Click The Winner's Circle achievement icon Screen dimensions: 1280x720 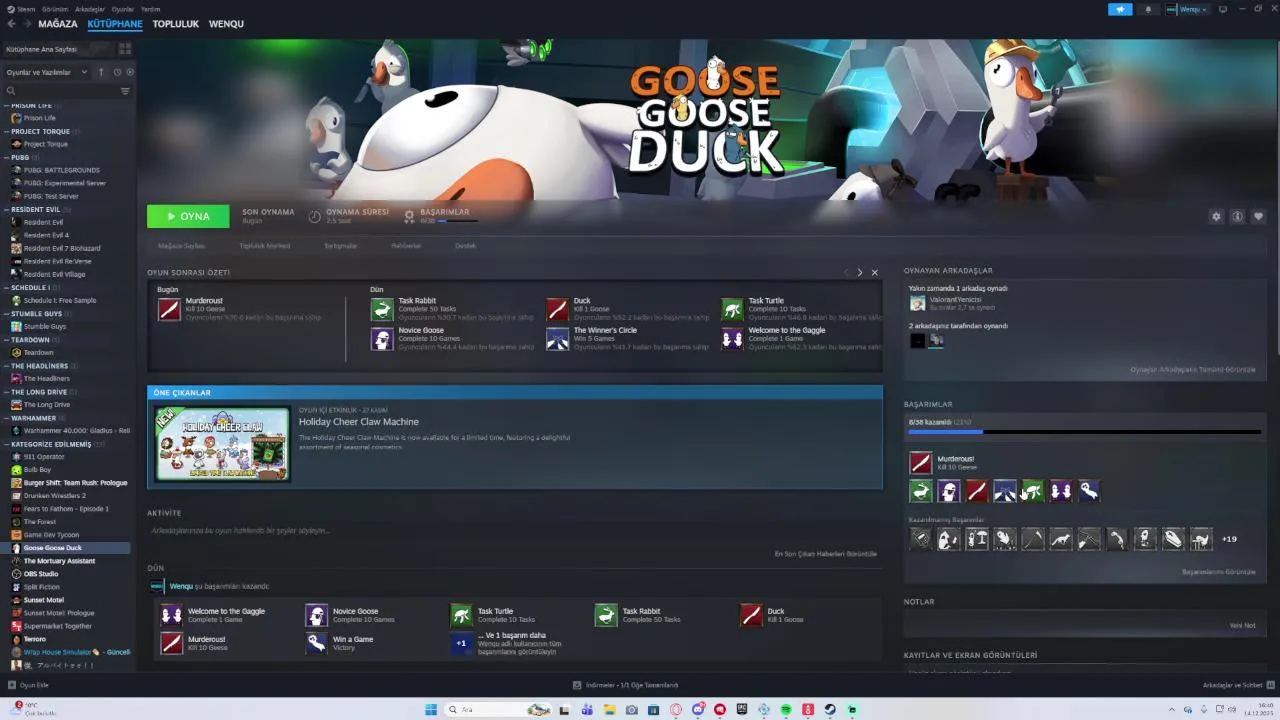(557, 339)
